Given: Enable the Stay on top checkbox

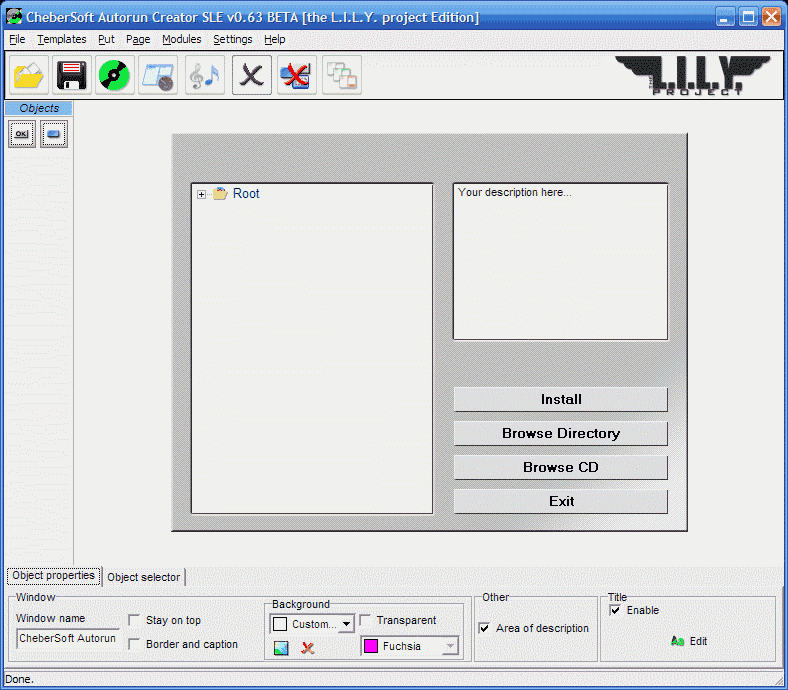Looking at the screenshot, I should 135,621.
